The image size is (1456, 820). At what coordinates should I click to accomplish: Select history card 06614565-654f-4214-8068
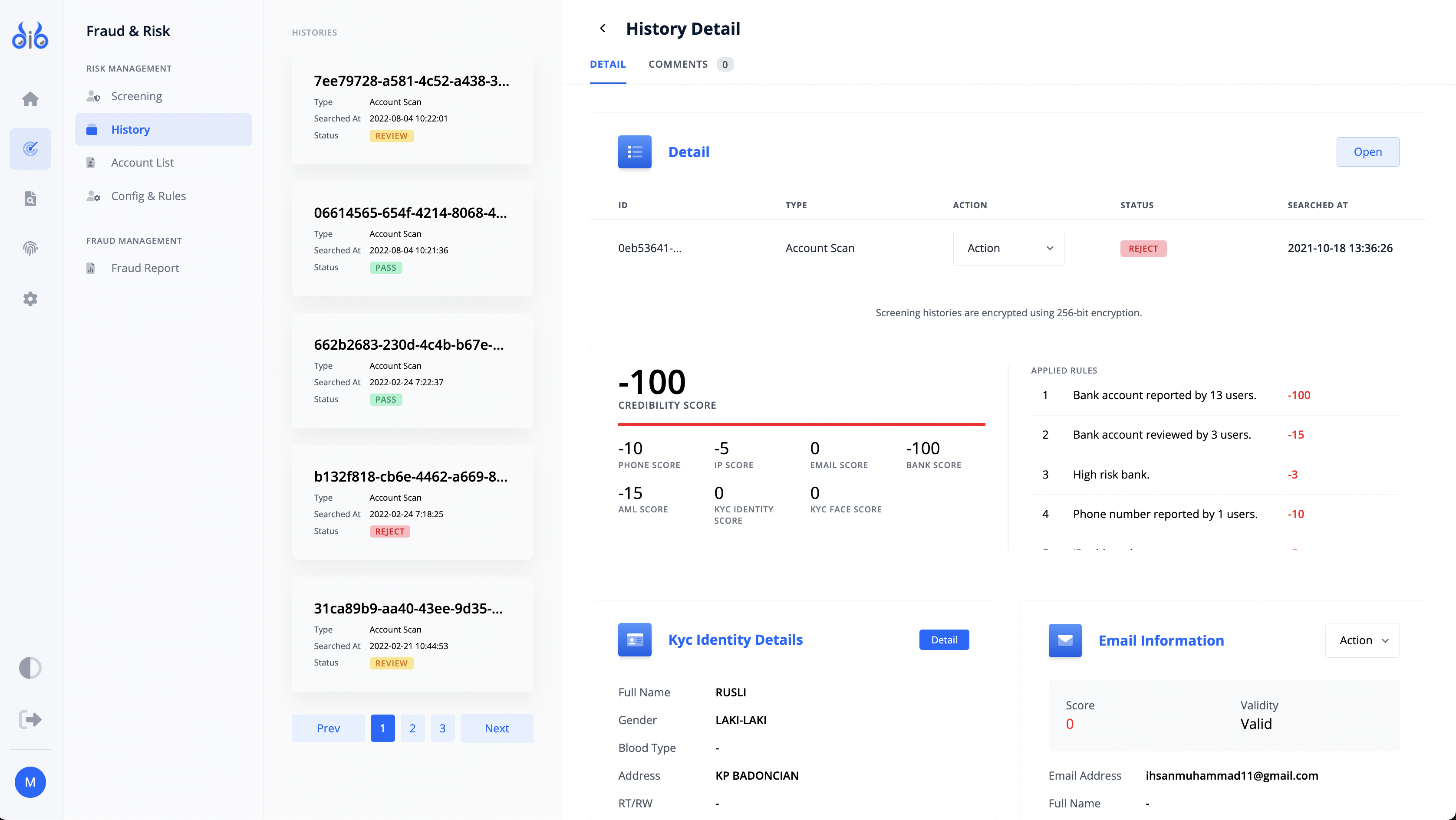coord(412,238)
